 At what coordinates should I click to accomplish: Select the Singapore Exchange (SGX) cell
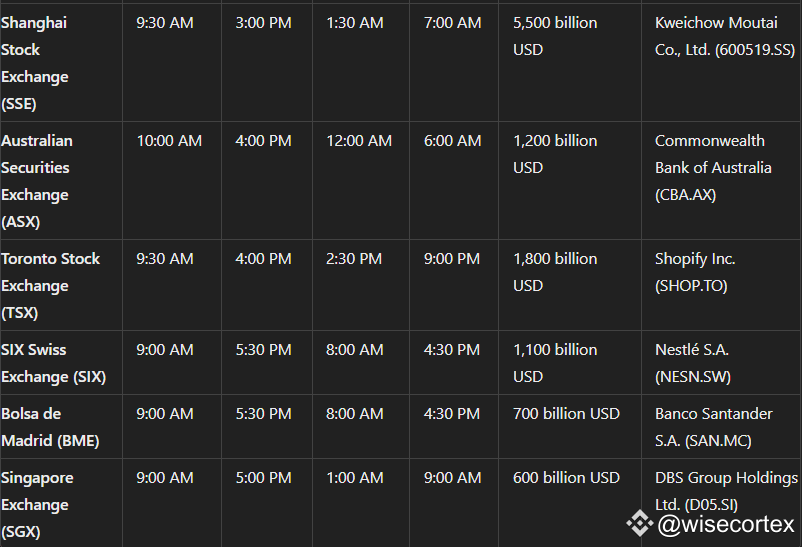(61, 504)
